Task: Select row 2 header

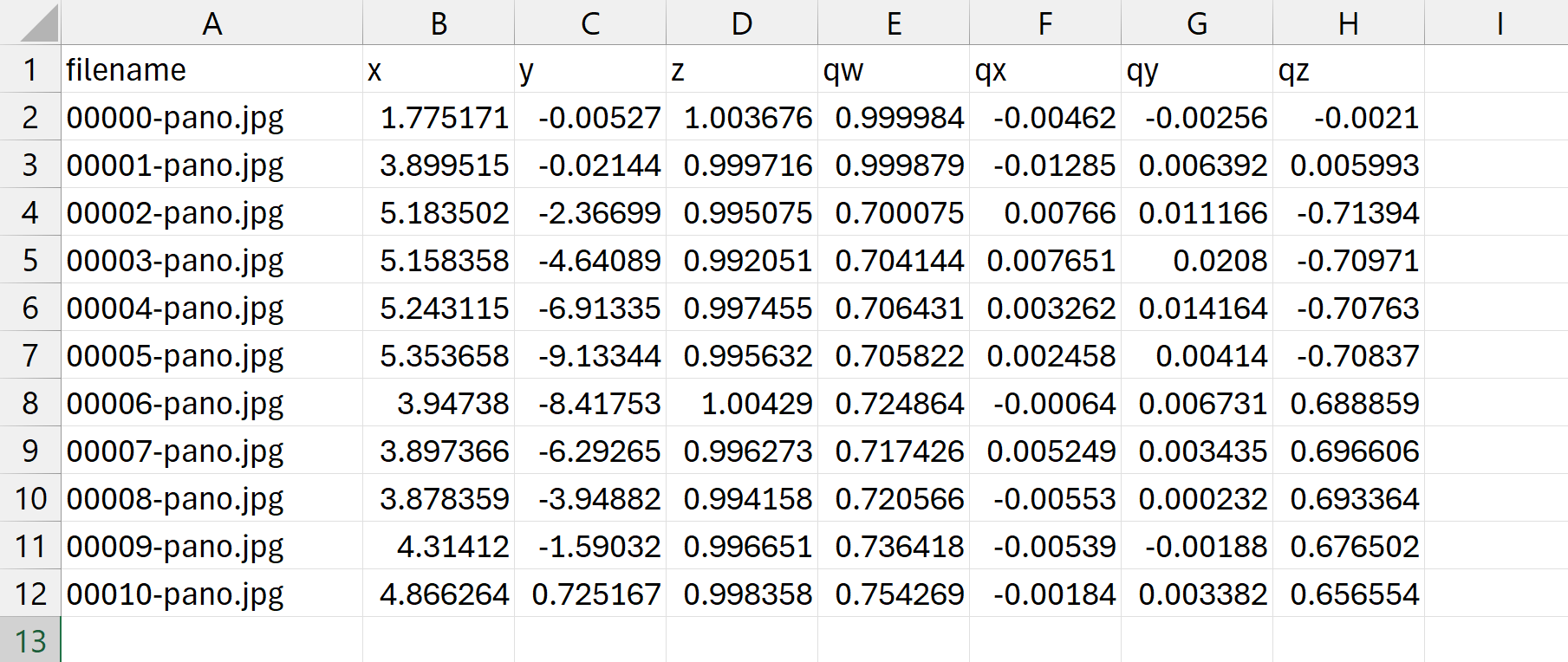Action: click(30, 116)
